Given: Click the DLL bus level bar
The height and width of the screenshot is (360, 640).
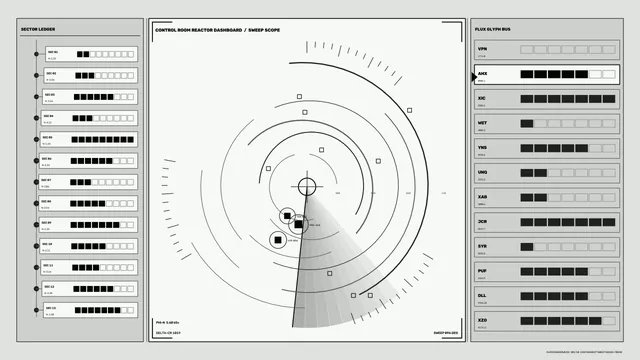Looking at the screenshot, I should pos(568,296).
